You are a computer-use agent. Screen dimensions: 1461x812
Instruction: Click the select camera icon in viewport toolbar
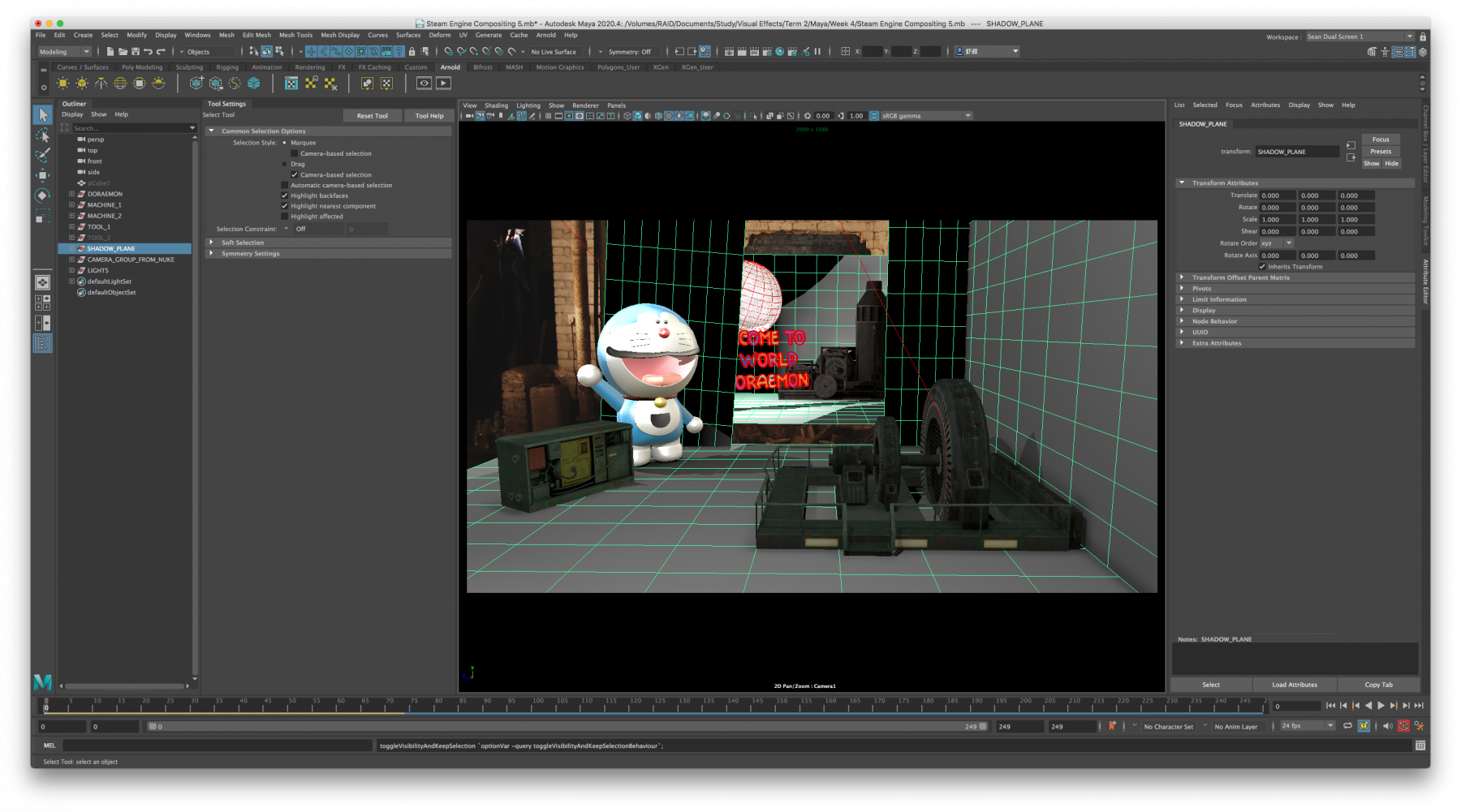click(x=470, y=116)
